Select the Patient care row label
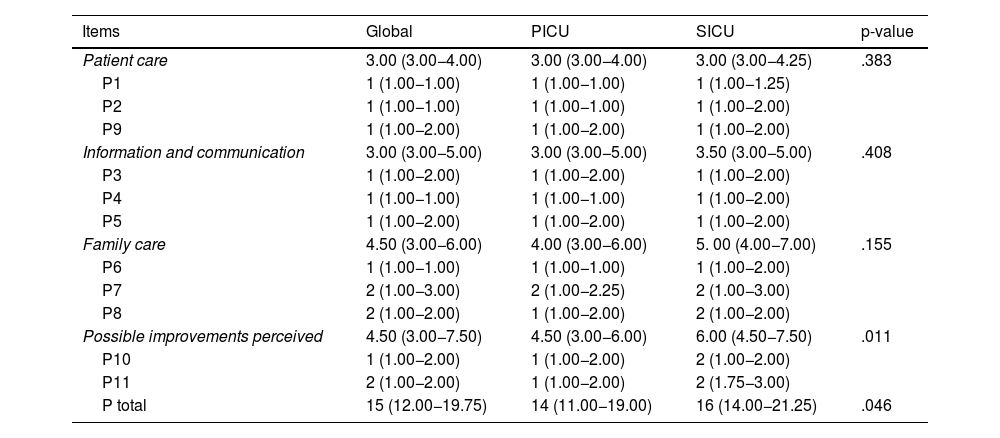The height and width of the screenshot is (438, 1000). pos(125,60)
